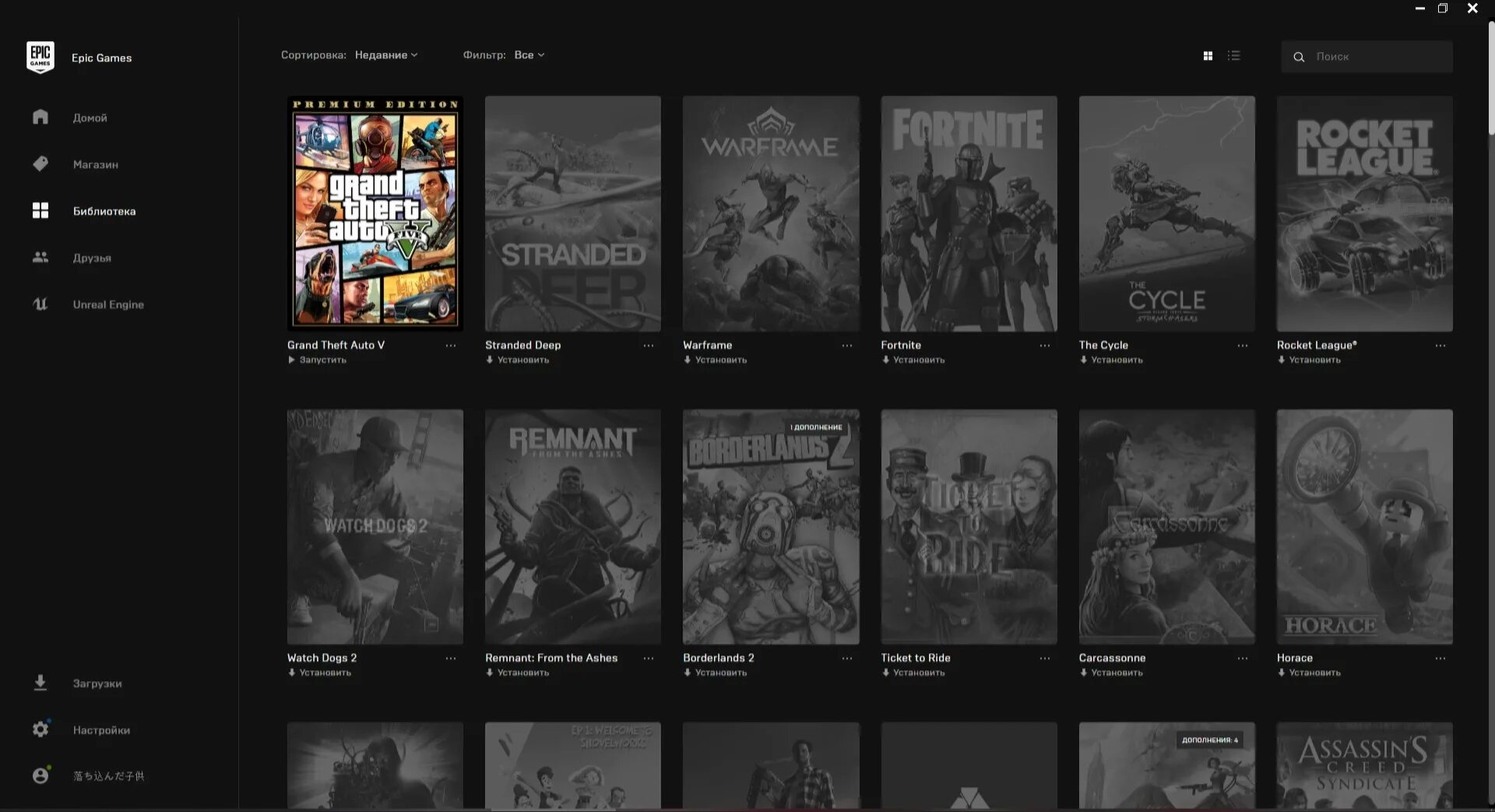Select the Unreal Engine icon
This screenshot has width=1495, height=812.
point(40,304)
